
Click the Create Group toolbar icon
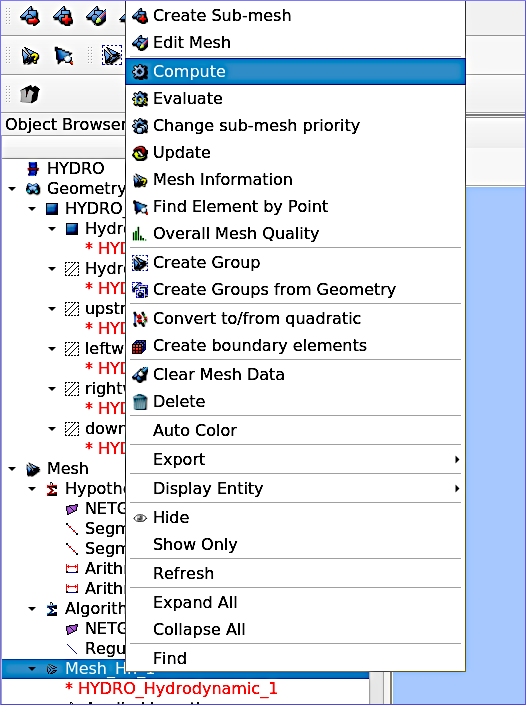(111, 55)
